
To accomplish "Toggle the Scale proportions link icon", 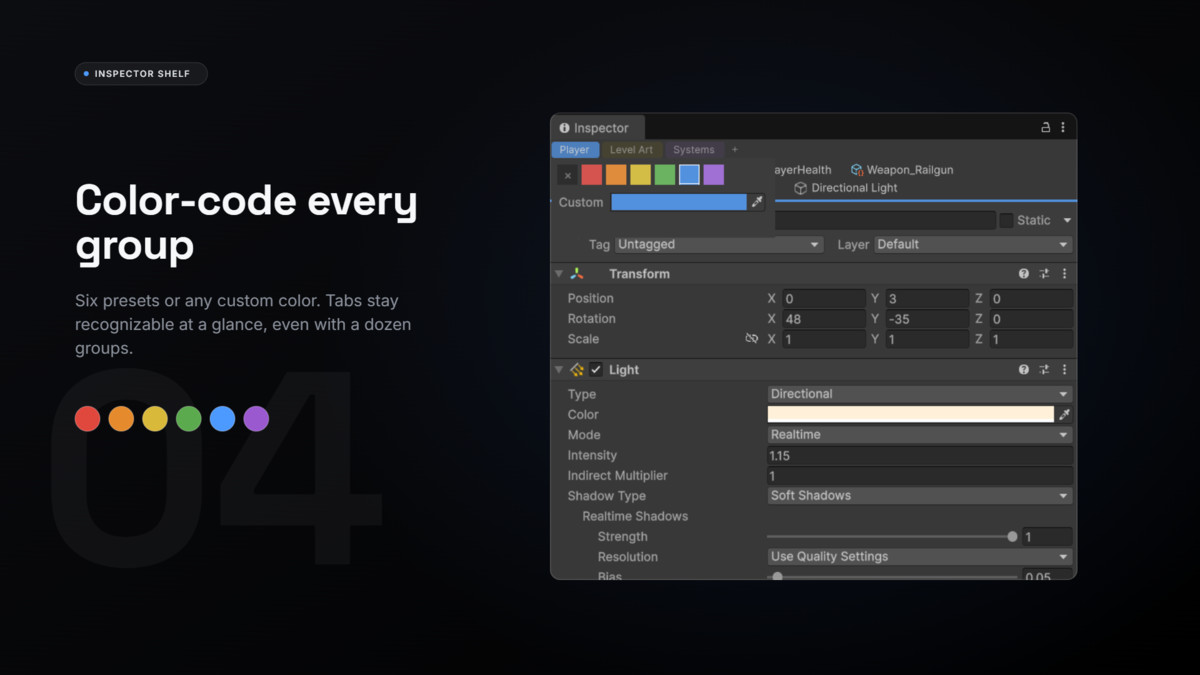I will [752, 339].
